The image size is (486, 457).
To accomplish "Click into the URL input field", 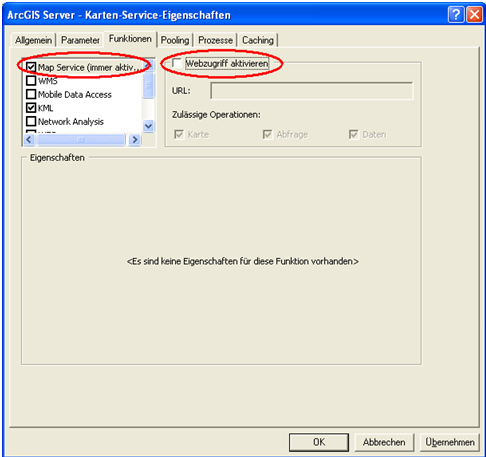I will pyautogui.click(x=312, y=91).
